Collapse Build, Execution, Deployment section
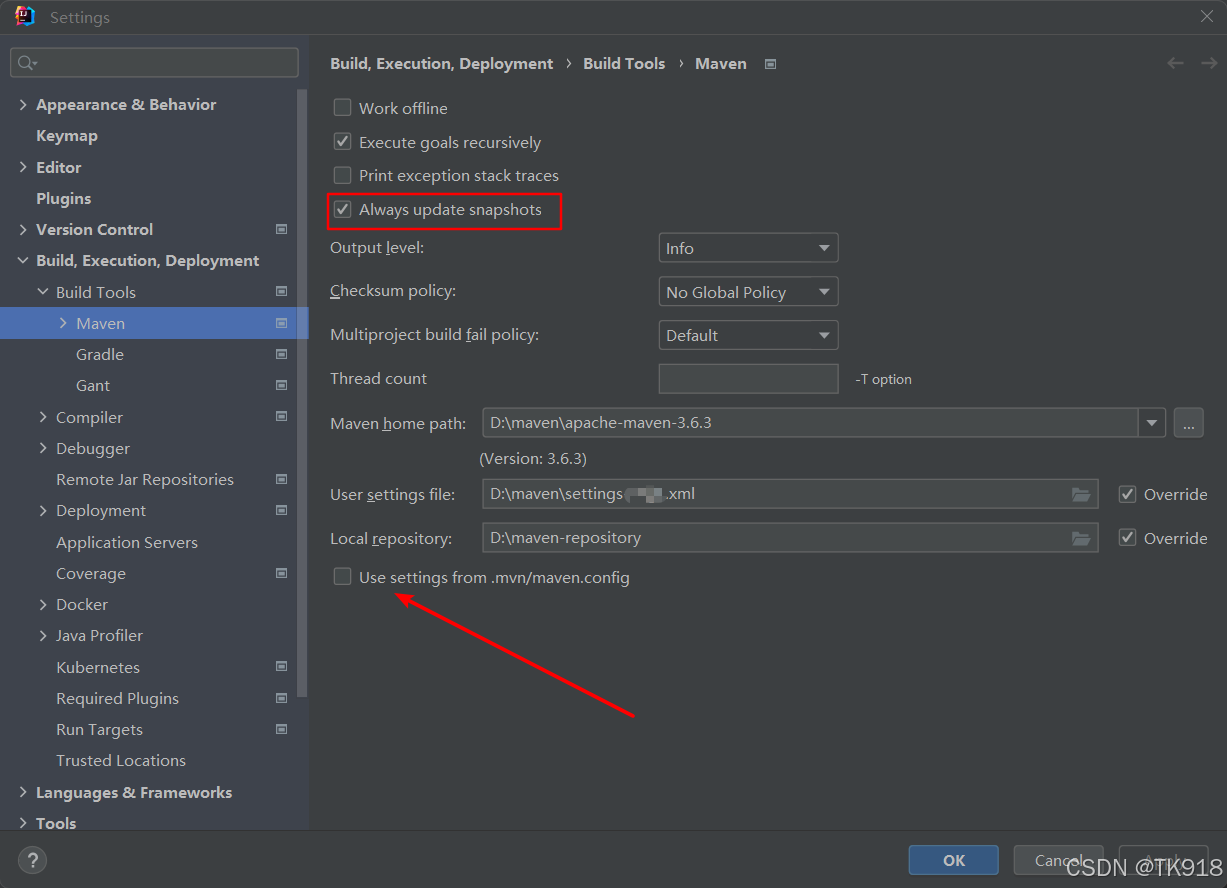The height and width of the screenshot is (888, 1227). click(23, 261)
